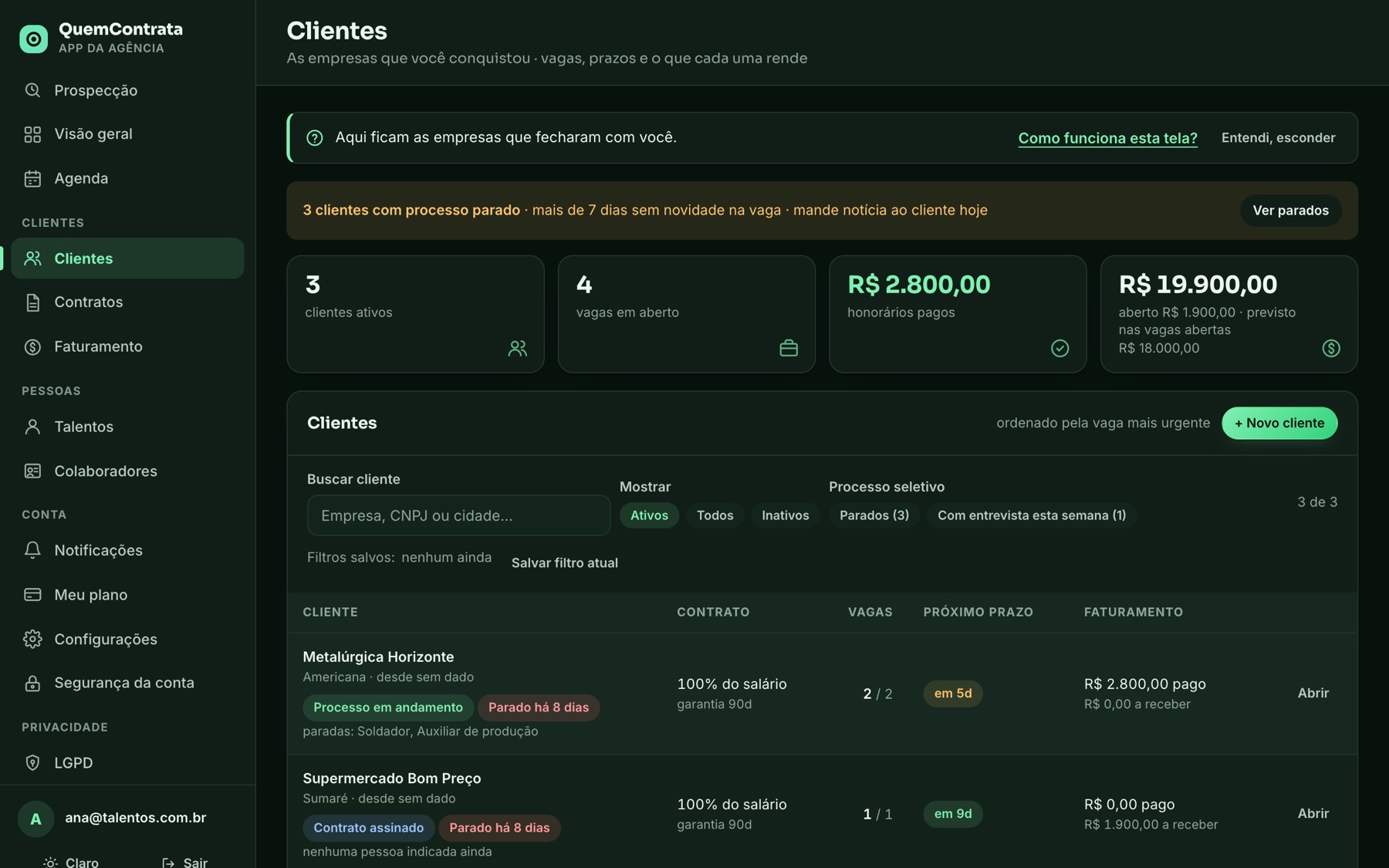1389x868 pixels.
Task: Click the QuemContrata logo icon
Action: tap(33, 39)
